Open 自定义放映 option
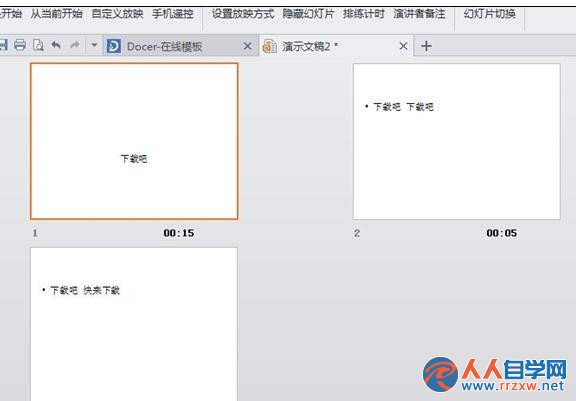Image resolution: width=576 pixels, height=401 pixels. [x=118, y=14]
